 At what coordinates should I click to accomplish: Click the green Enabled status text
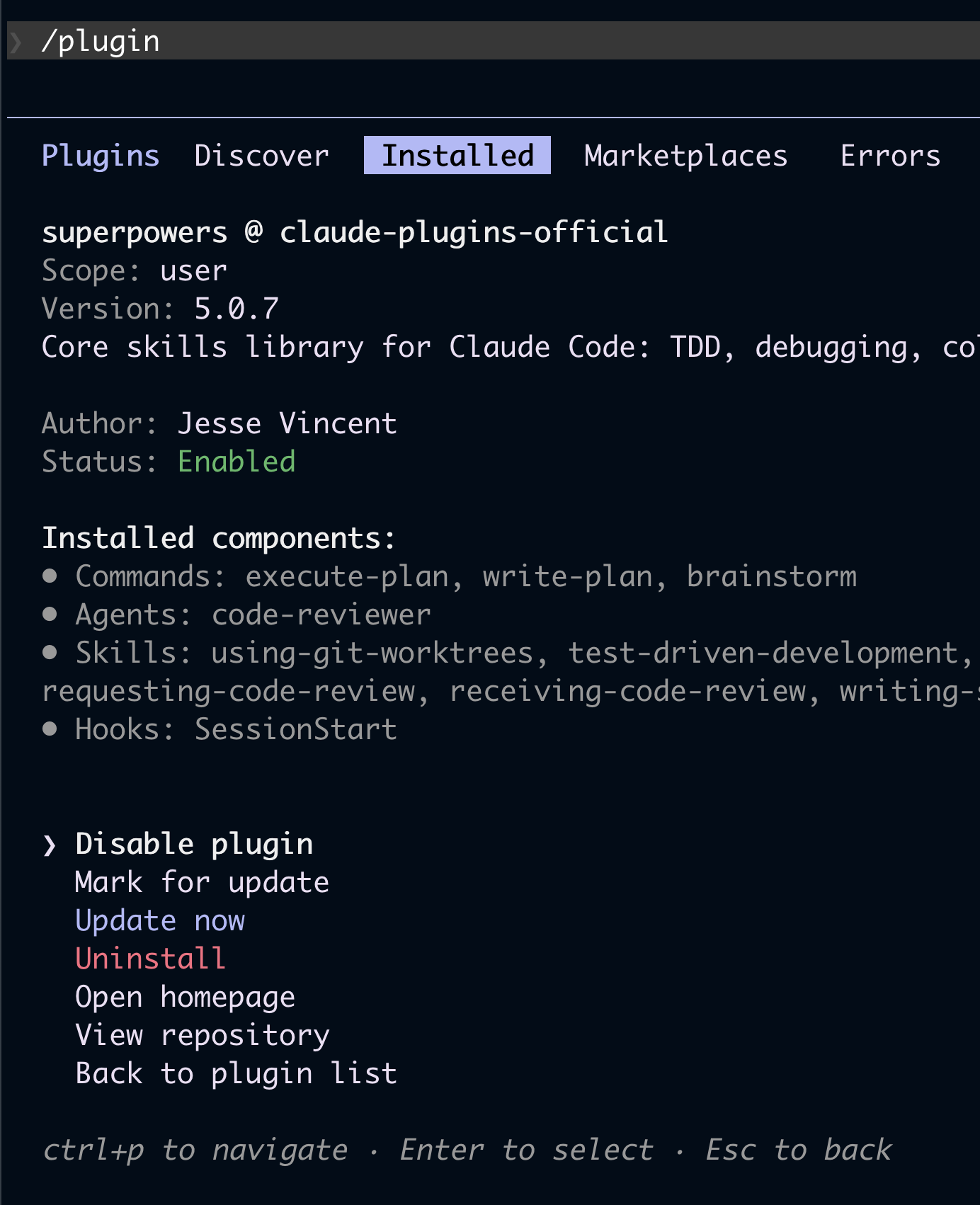coord(237,462)
